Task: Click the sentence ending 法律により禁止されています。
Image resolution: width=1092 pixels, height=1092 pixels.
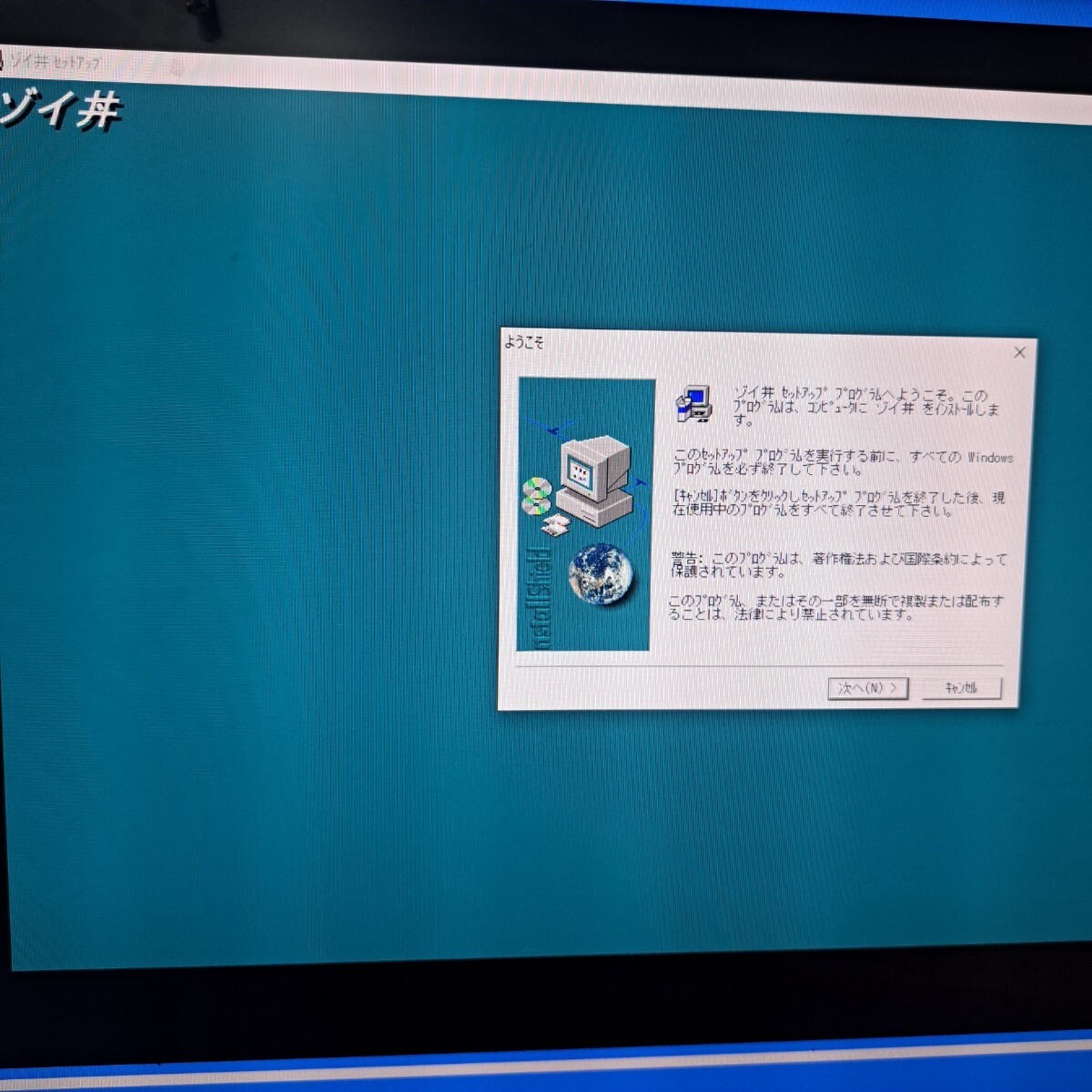Action: 835,607
